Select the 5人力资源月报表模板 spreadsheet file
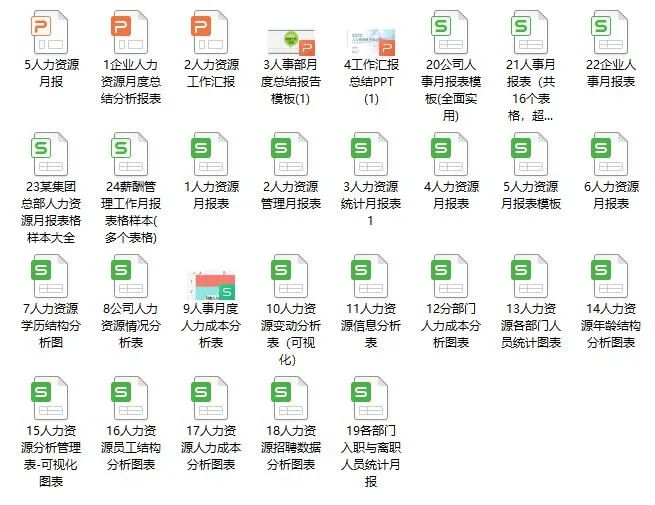Screen dimensions: 655x505 pos(531,154)
